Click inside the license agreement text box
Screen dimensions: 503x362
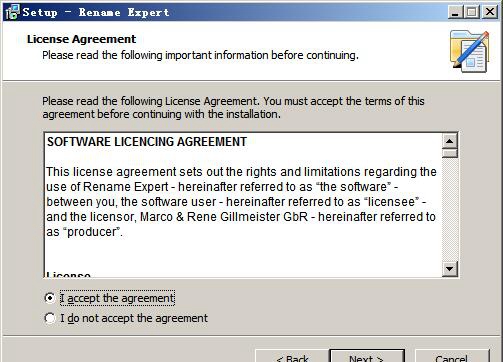pos(243,205)
